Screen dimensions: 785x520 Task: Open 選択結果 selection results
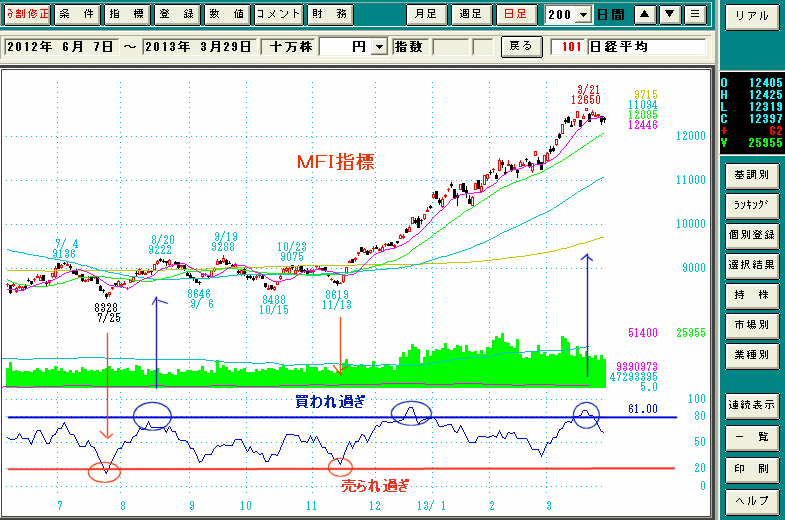tap(752, 266)
